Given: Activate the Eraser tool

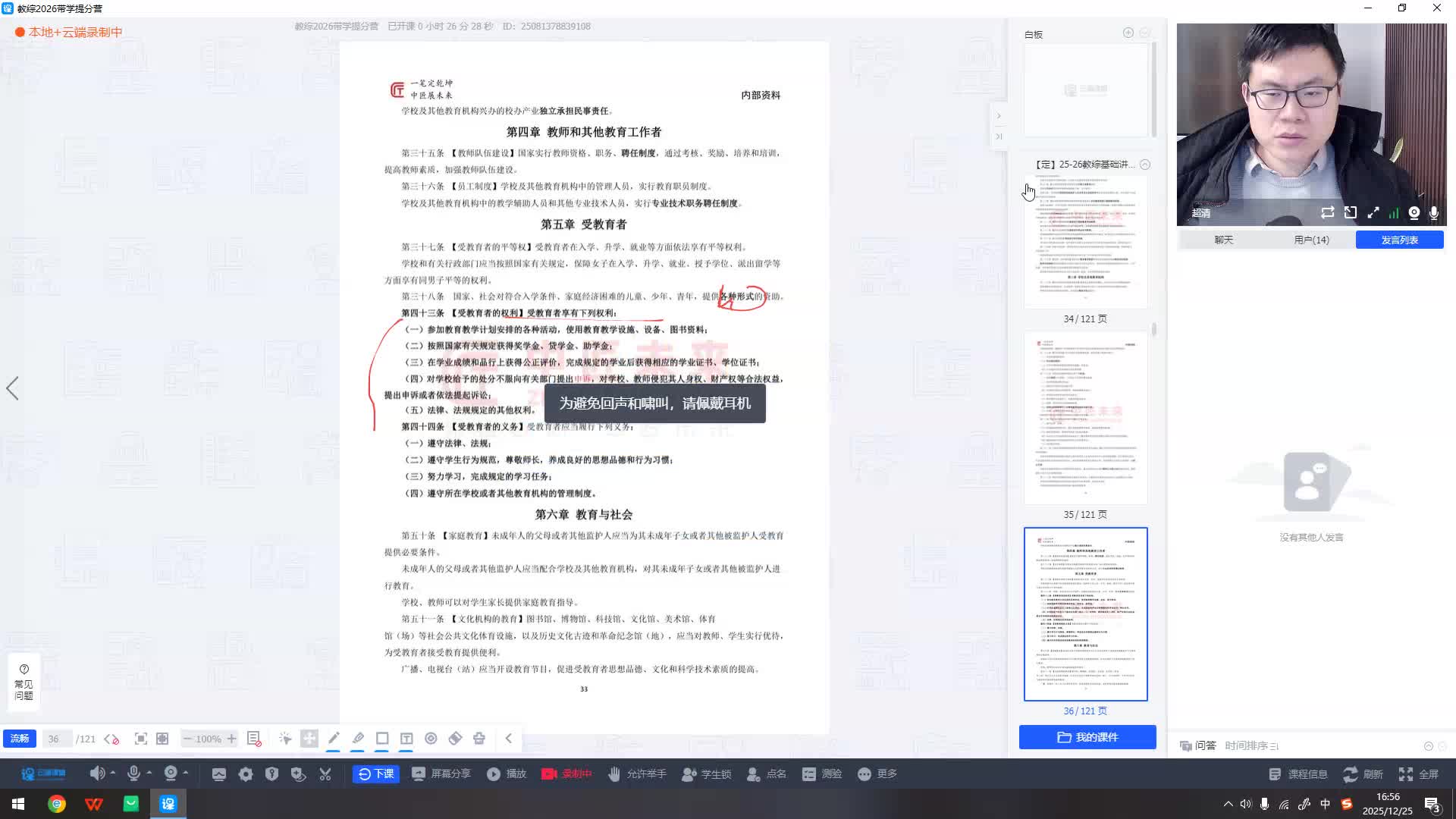Looking at the screenshot, I should click(456, 738).
